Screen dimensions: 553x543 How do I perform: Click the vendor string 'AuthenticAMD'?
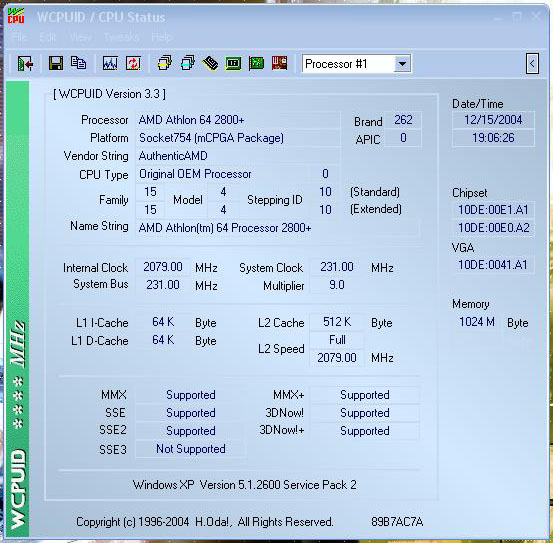pos(238,156)
